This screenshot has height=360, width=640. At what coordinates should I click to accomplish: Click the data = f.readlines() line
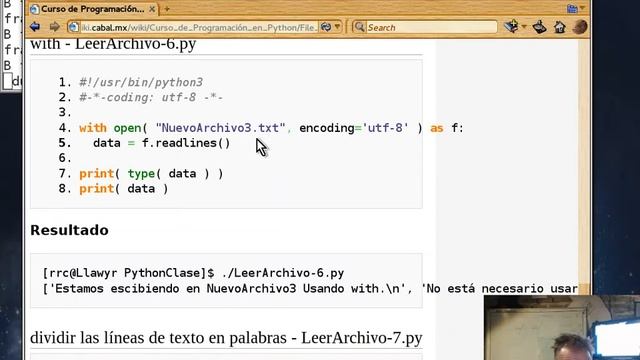pos(162,143)
